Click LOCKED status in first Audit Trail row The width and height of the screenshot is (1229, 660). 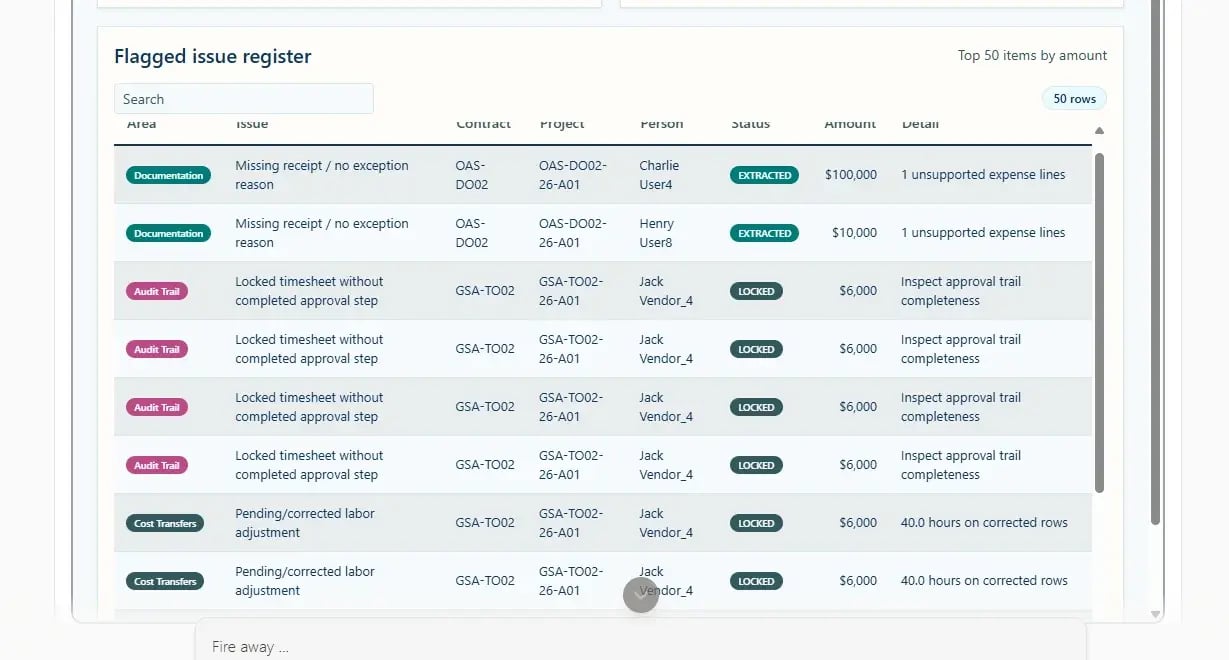pos(756,291)
